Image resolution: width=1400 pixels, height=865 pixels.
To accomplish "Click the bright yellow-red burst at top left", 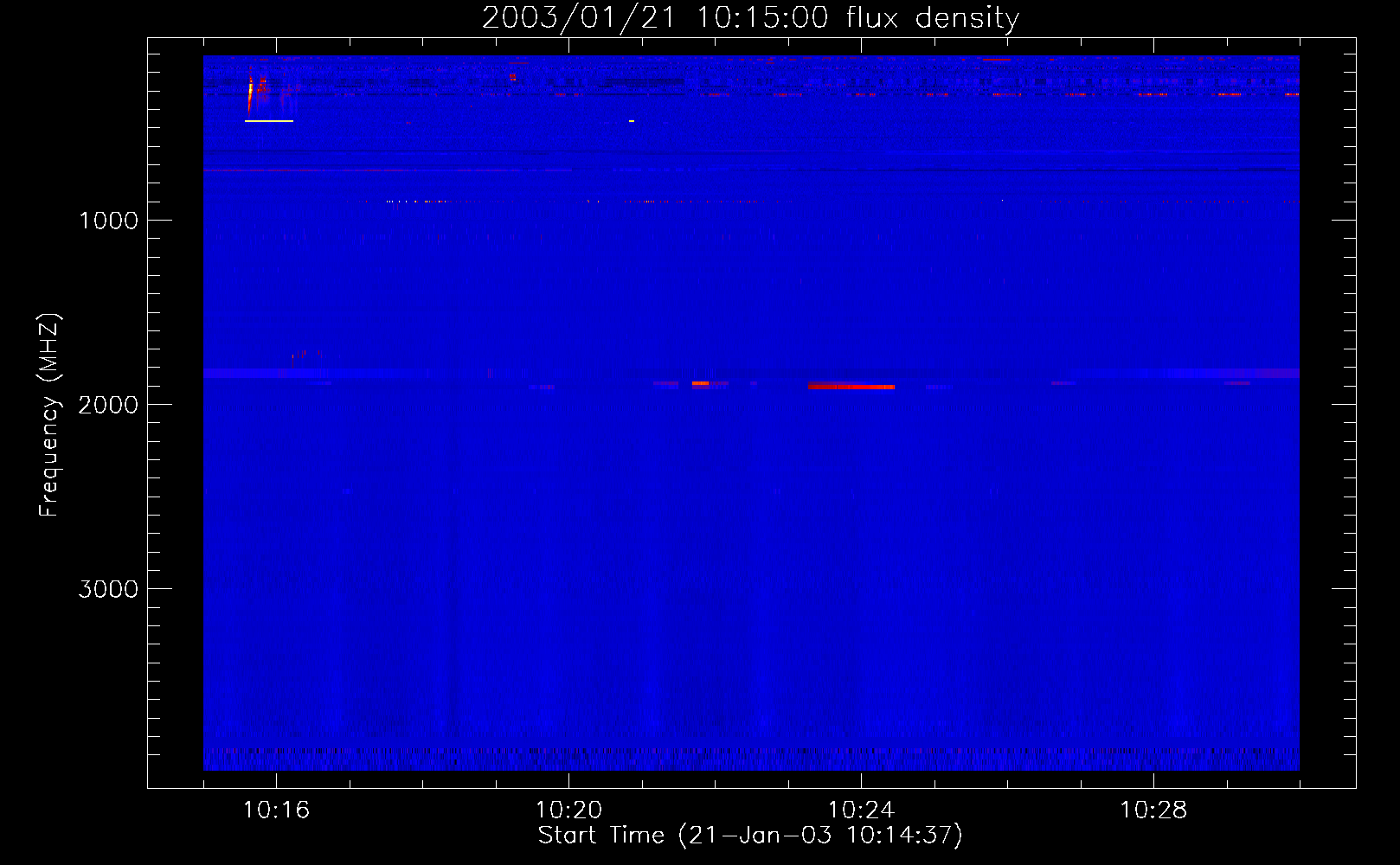I will (251, 91).
